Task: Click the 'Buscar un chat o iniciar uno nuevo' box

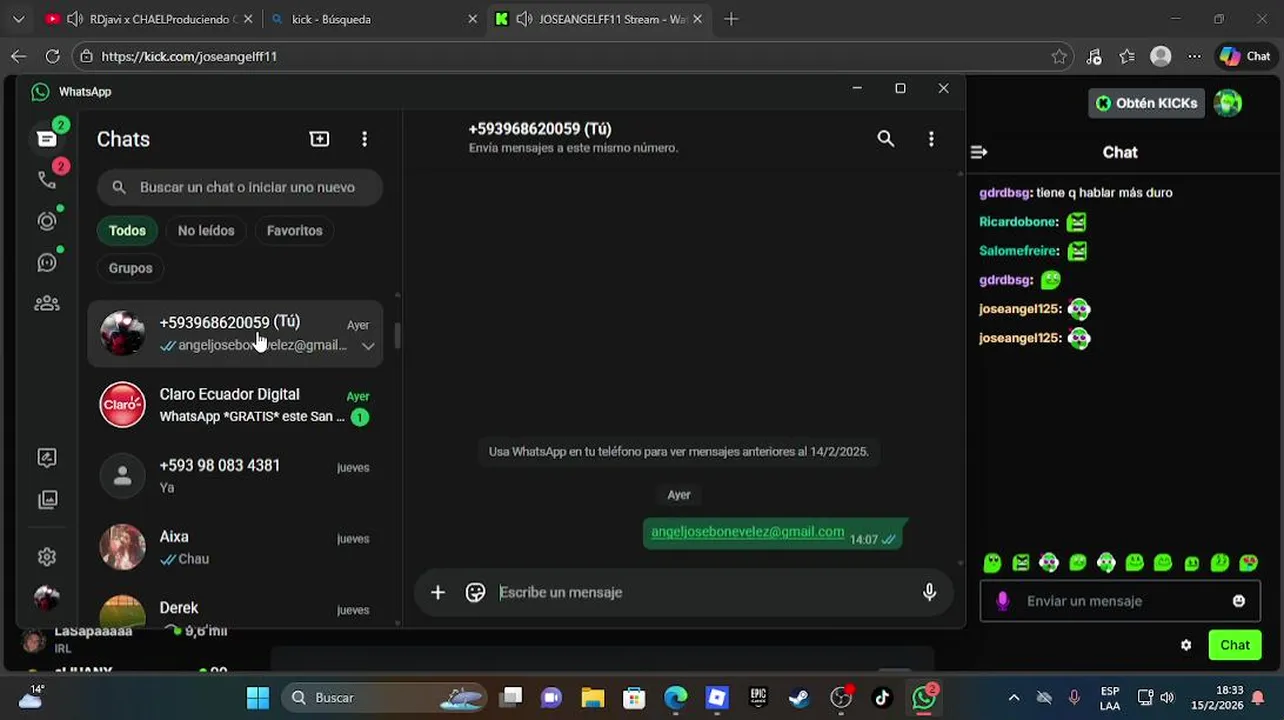Action: point(240,187)
